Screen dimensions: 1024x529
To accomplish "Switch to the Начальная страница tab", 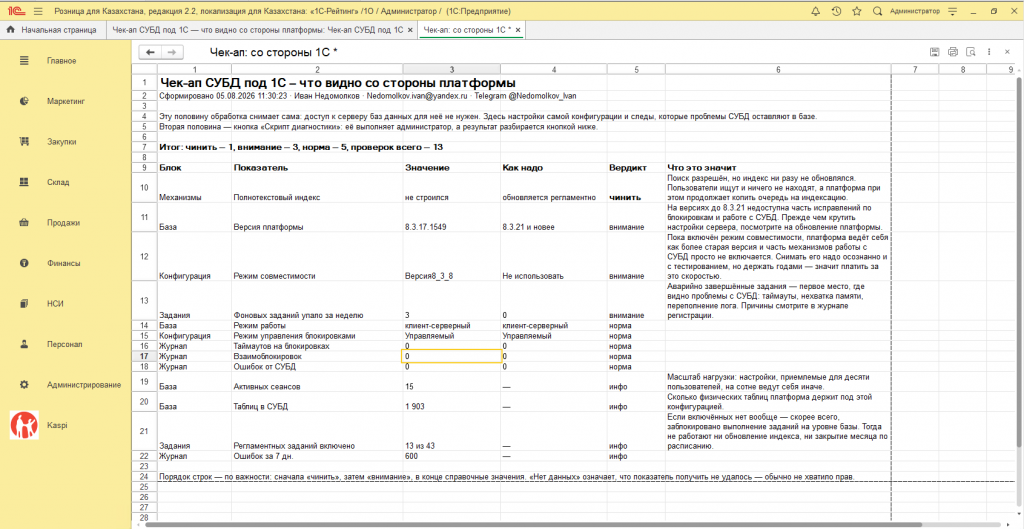I will tap(52, 30).
